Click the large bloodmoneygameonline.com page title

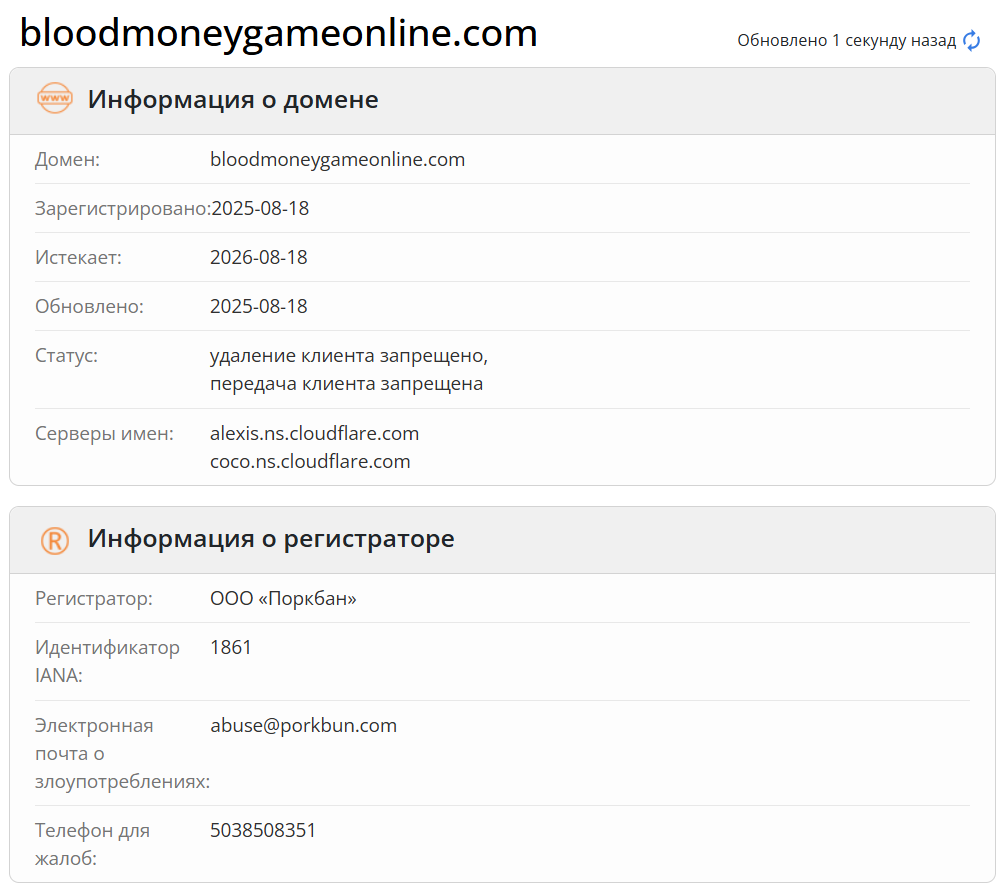[279, 34]
